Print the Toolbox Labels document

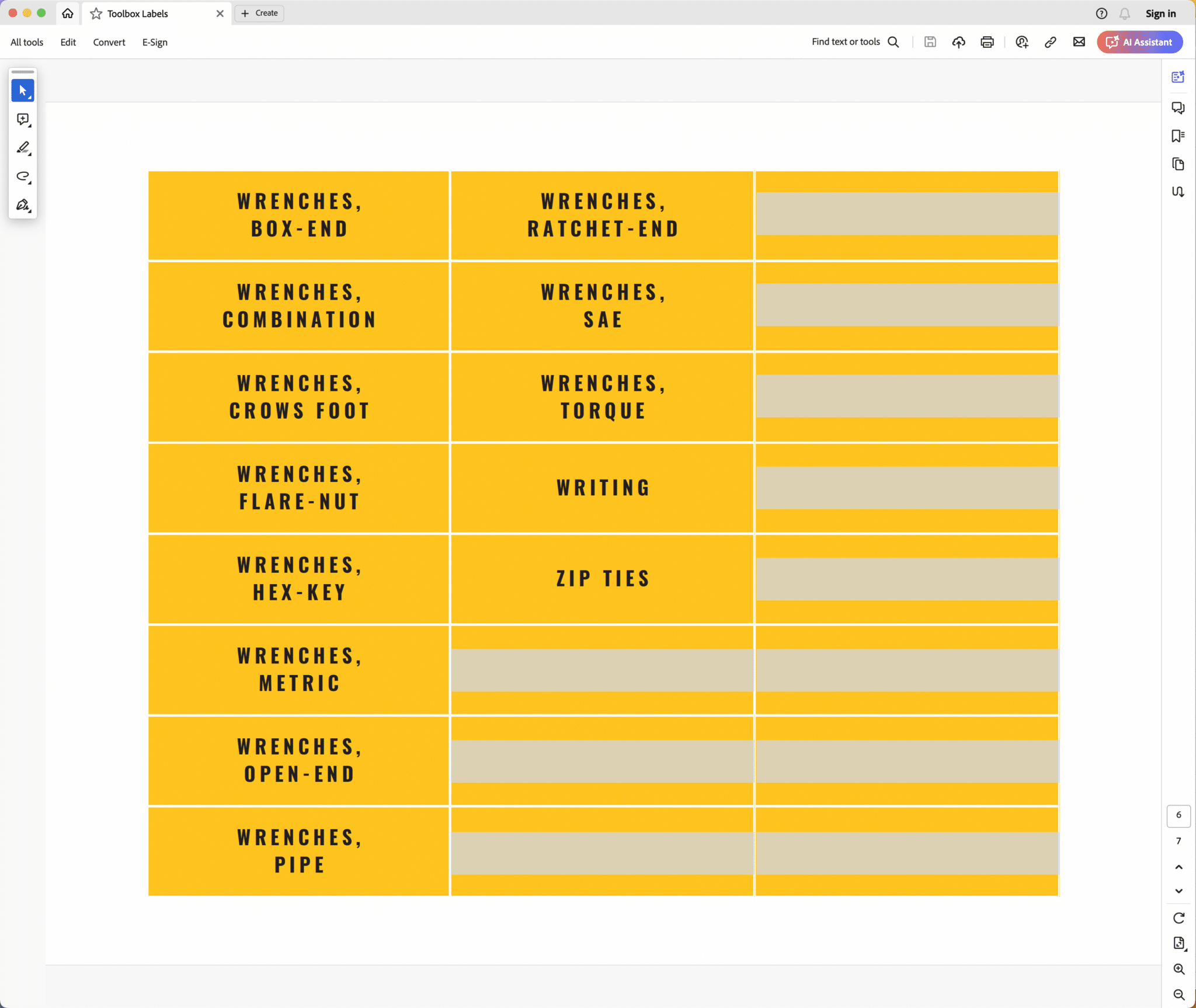click(987, 42)
